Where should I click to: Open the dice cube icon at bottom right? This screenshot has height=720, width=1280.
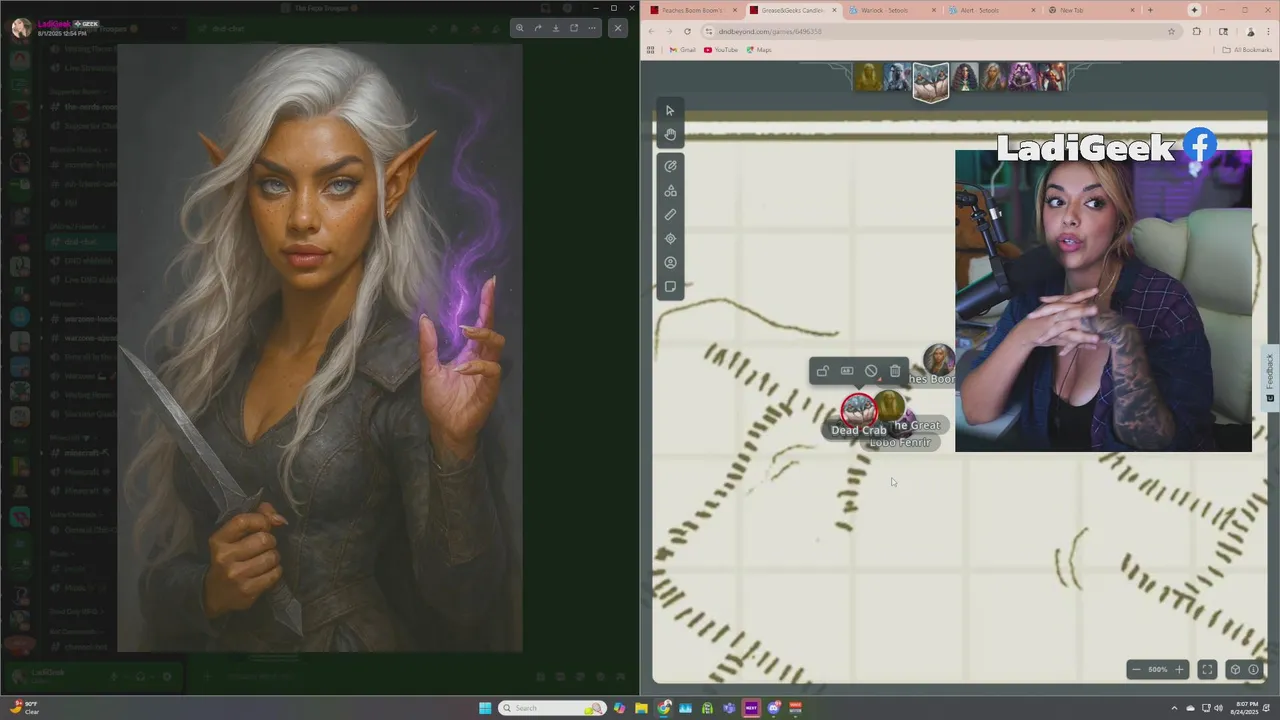point(1235,669)
